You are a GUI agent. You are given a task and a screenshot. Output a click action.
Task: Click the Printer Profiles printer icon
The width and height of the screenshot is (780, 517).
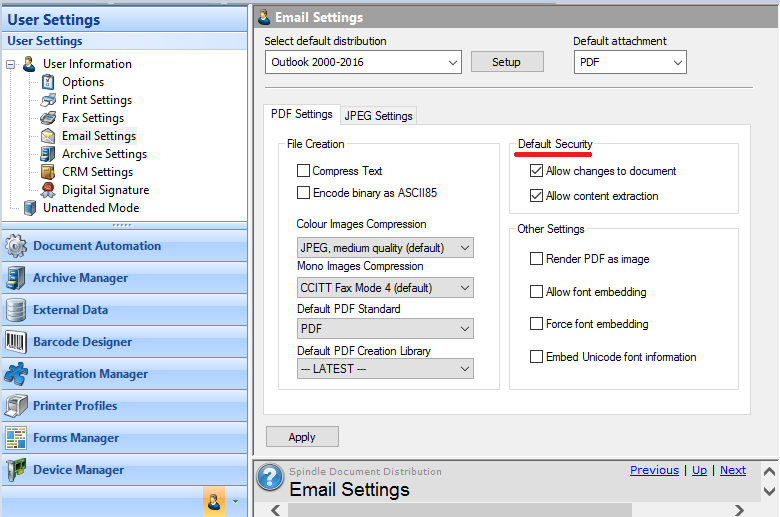pyautogui.click(x=16, y=406)
